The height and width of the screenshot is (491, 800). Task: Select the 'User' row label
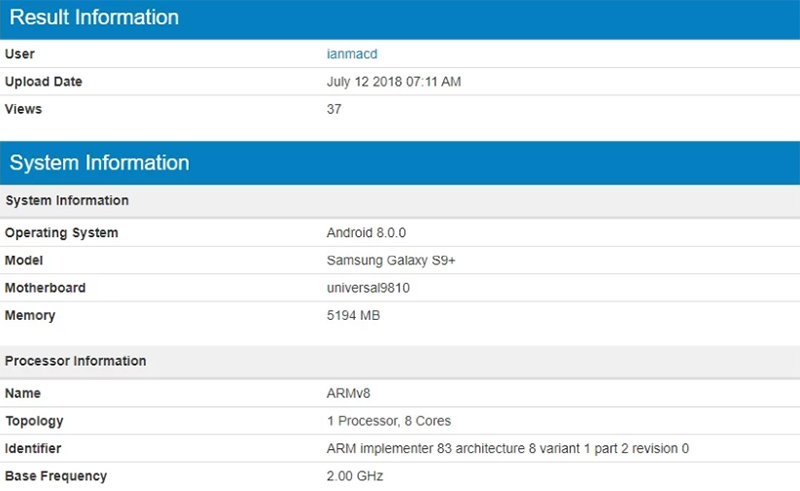pyautogui.click(x=20, y=54)
